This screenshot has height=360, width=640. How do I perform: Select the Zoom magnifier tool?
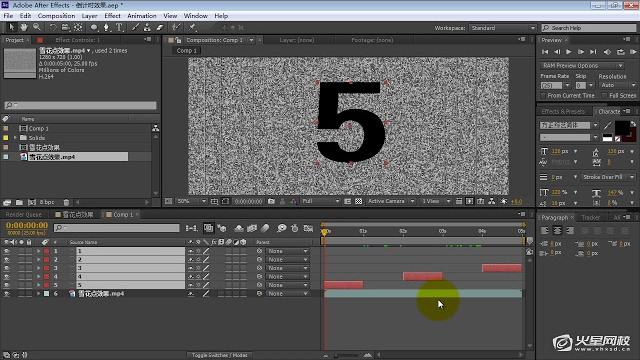pos(37,27)
